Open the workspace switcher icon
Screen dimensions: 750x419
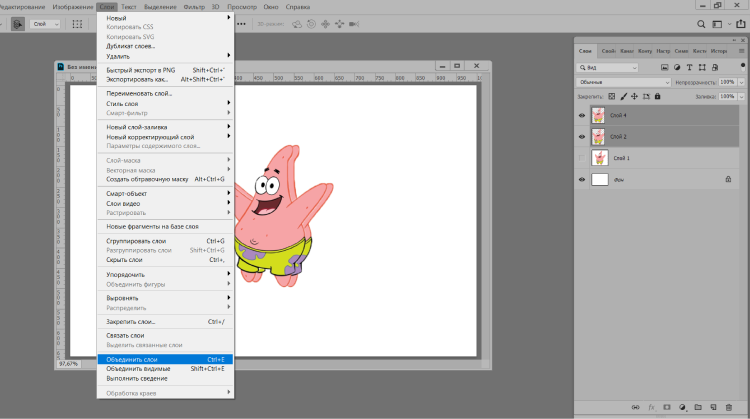pos(717,24)
